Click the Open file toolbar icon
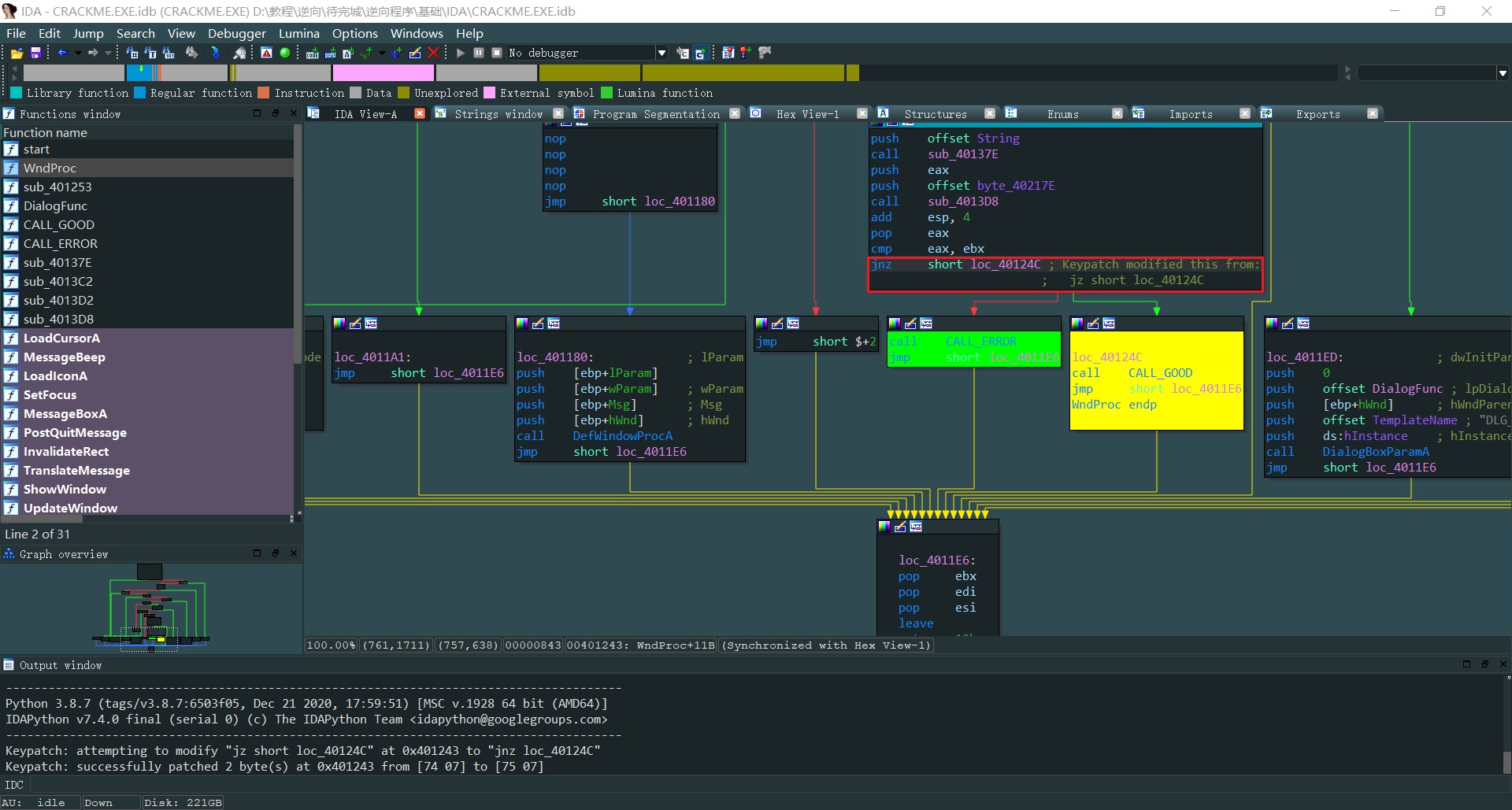The image size is (1512, 810). point(17,53)
